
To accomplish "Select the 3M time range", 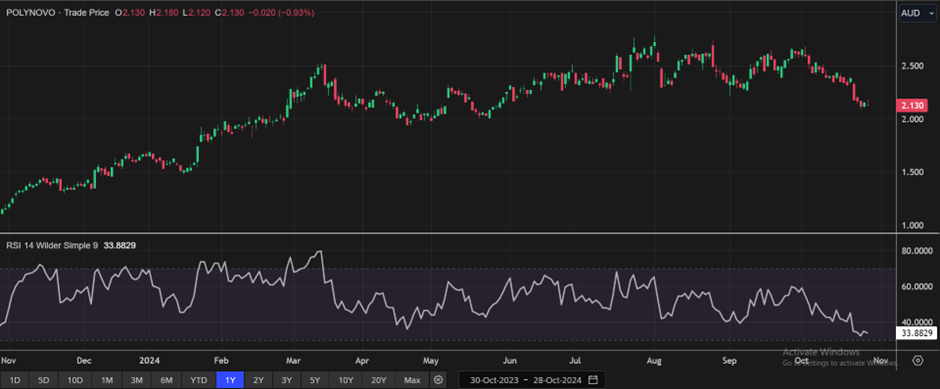I will (137, 380).
